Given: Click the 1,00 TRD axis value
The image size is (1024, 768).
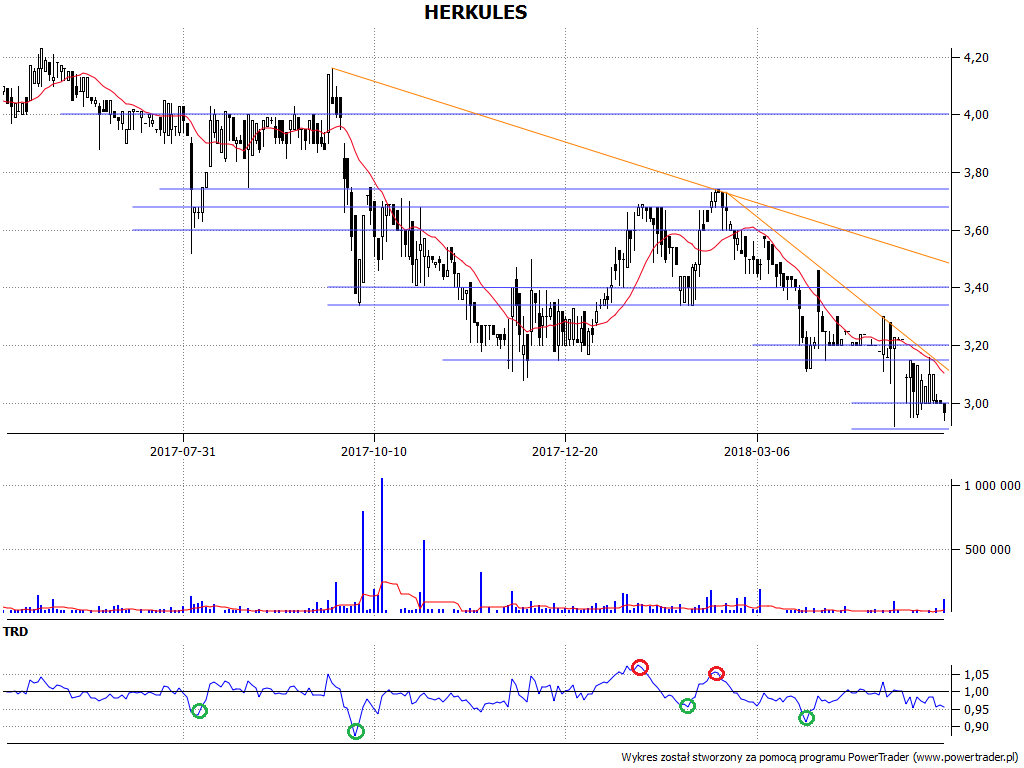Looking at the screenshot, I should 976,692.
